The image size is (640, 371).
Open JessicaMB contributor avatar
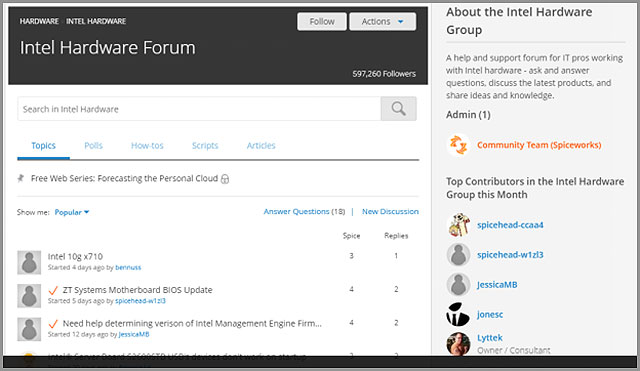[x=458, y=284]
